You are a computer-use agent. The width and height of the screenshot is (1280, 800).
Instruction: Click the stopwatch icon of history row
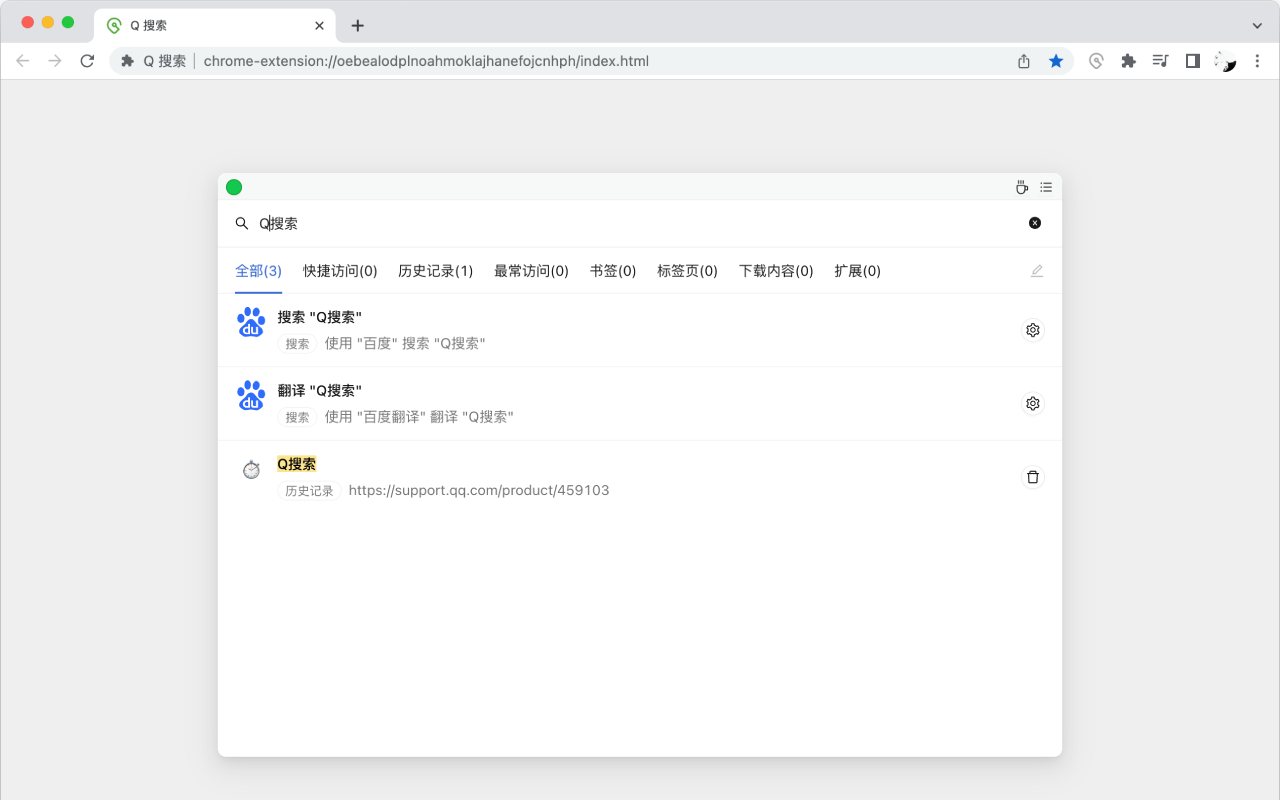[251, 469]
